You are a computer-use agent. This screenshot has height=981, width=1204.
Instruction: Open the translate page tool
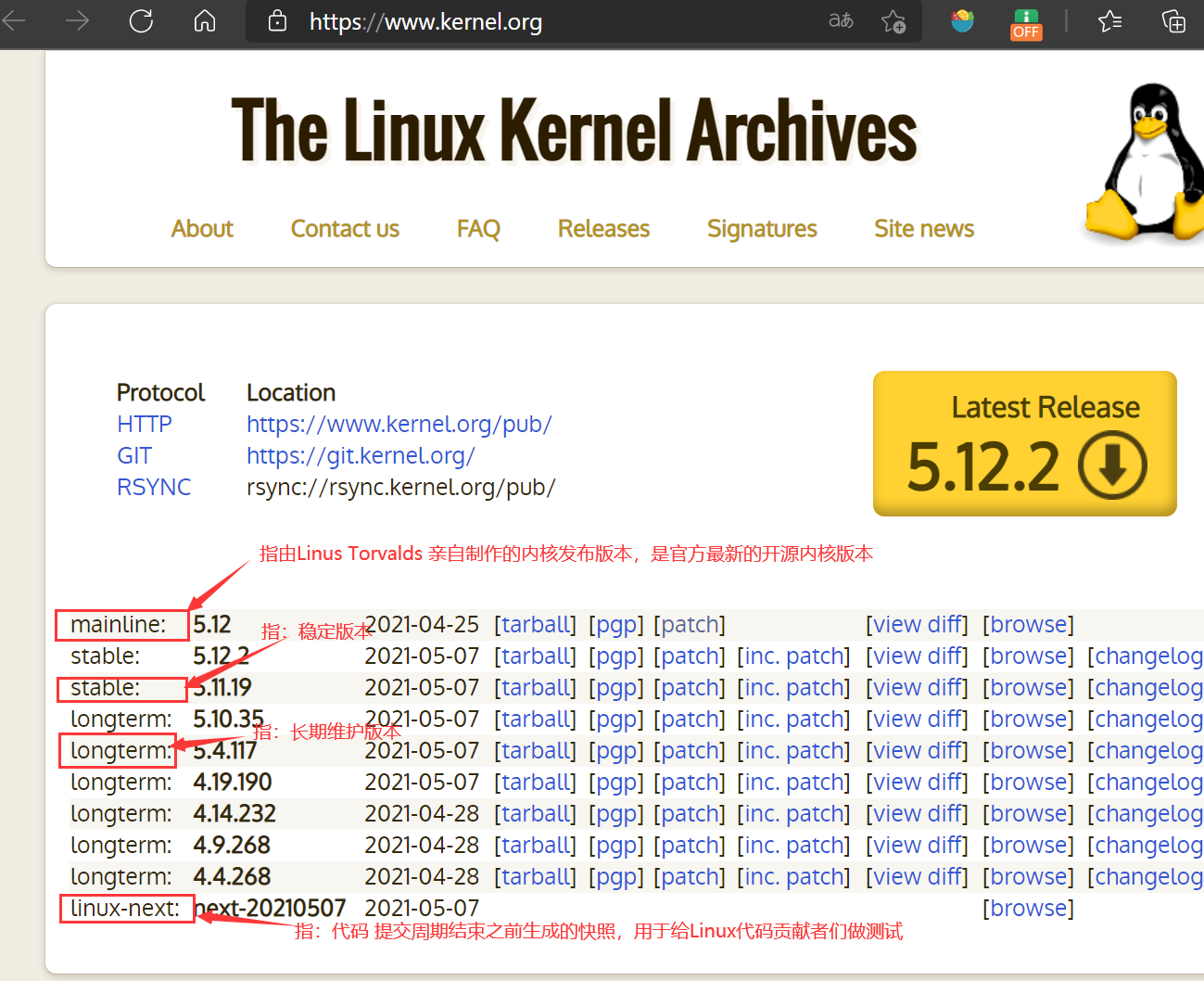coord(841,20)
